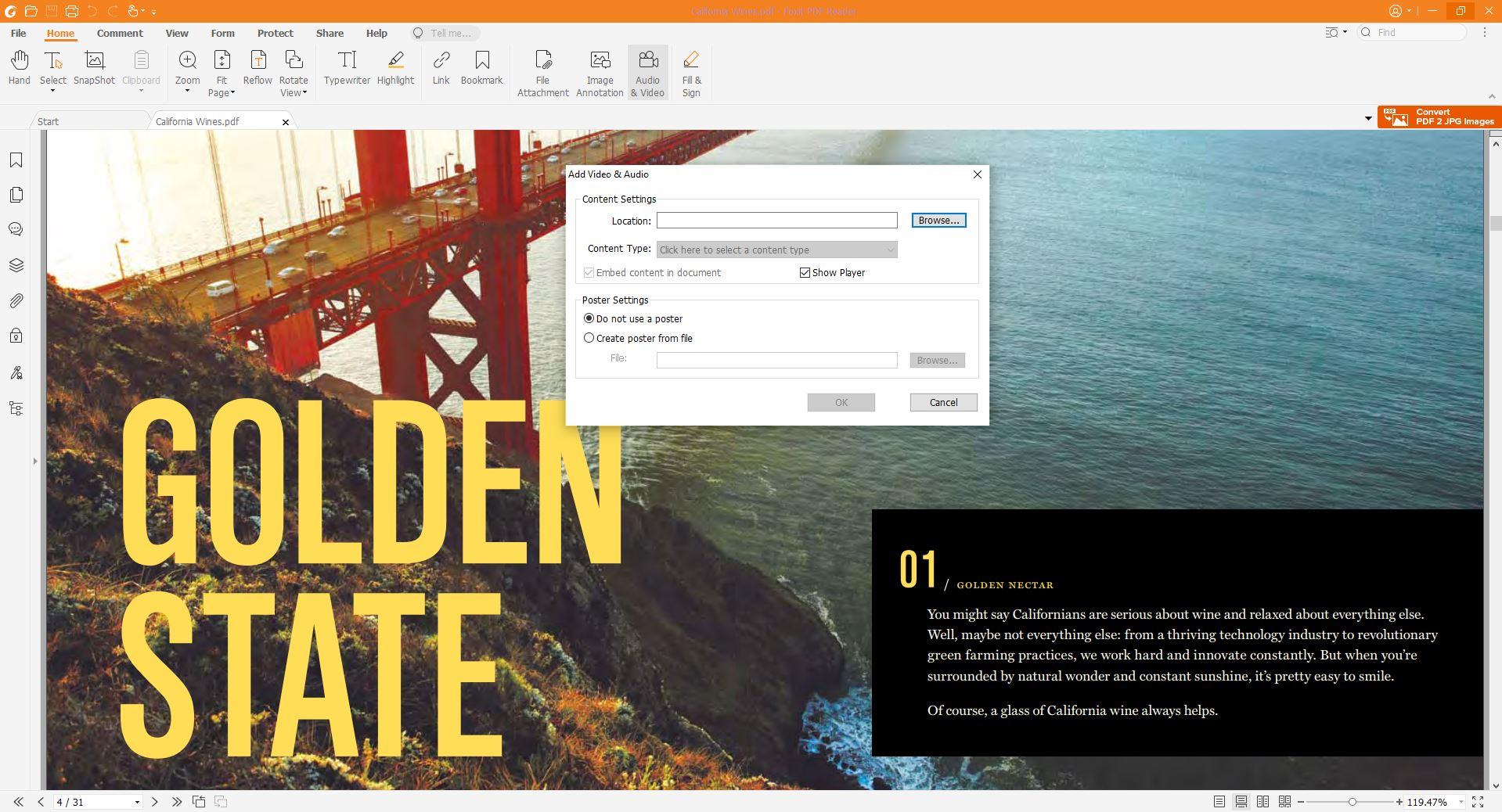The width and height of the screenshot is (1502, 812).
Task: Click the Rotate View icon
Action: (x=294, y=60)
